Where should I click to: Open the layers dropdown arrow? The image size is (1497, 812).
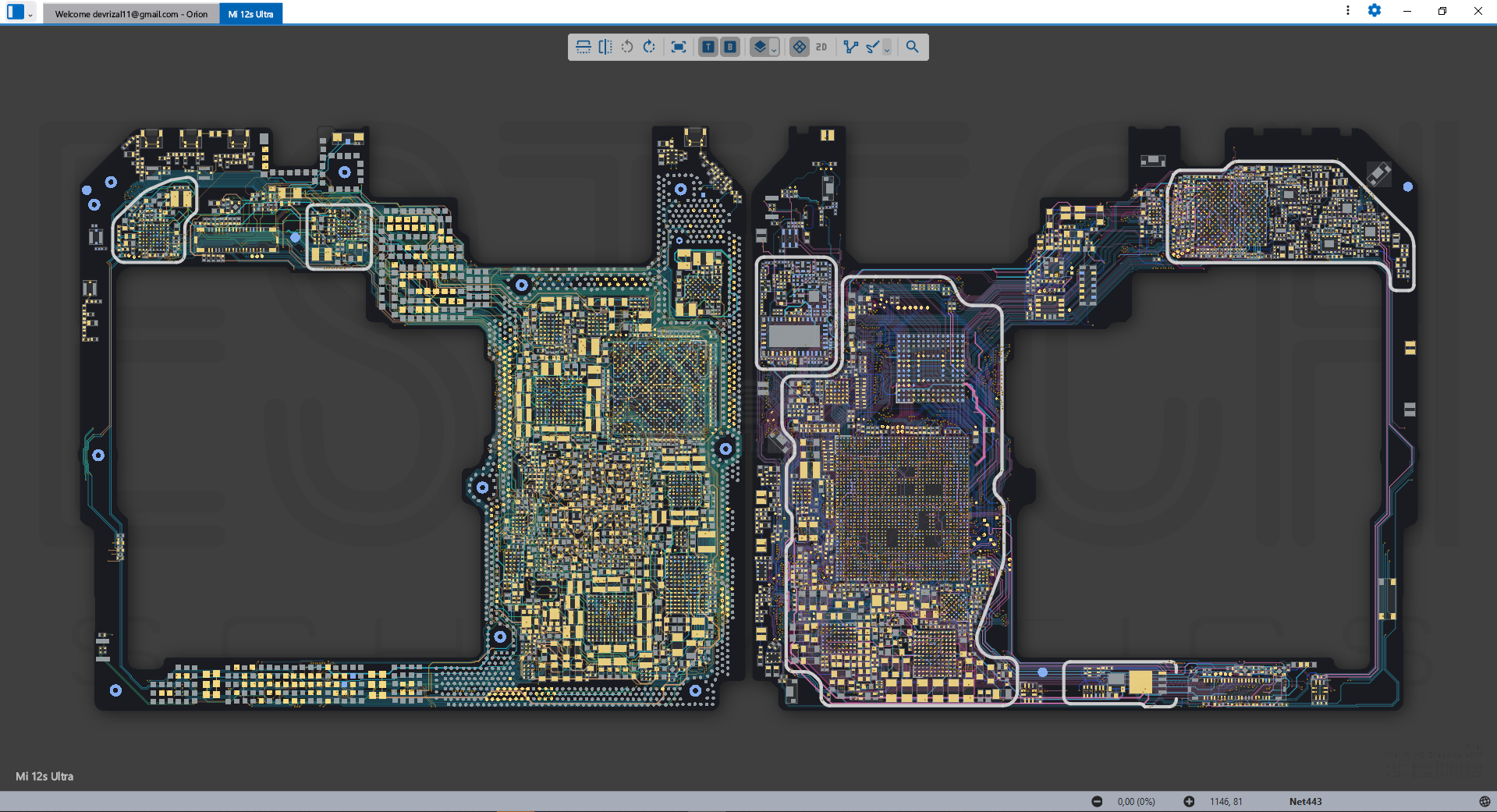coord(774,48)
